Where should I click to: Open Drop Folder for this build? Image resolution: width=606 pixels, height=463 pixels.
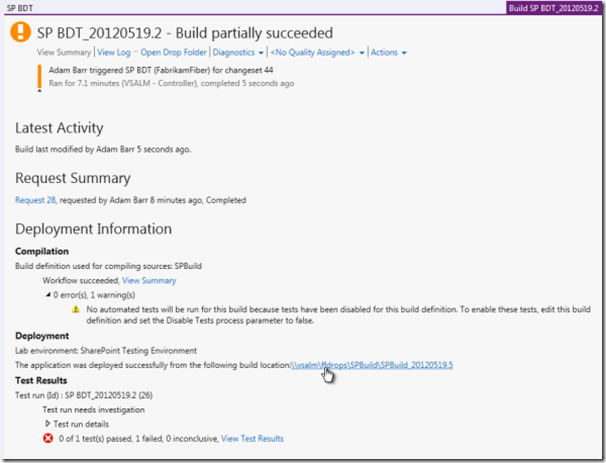coord(172,52)
